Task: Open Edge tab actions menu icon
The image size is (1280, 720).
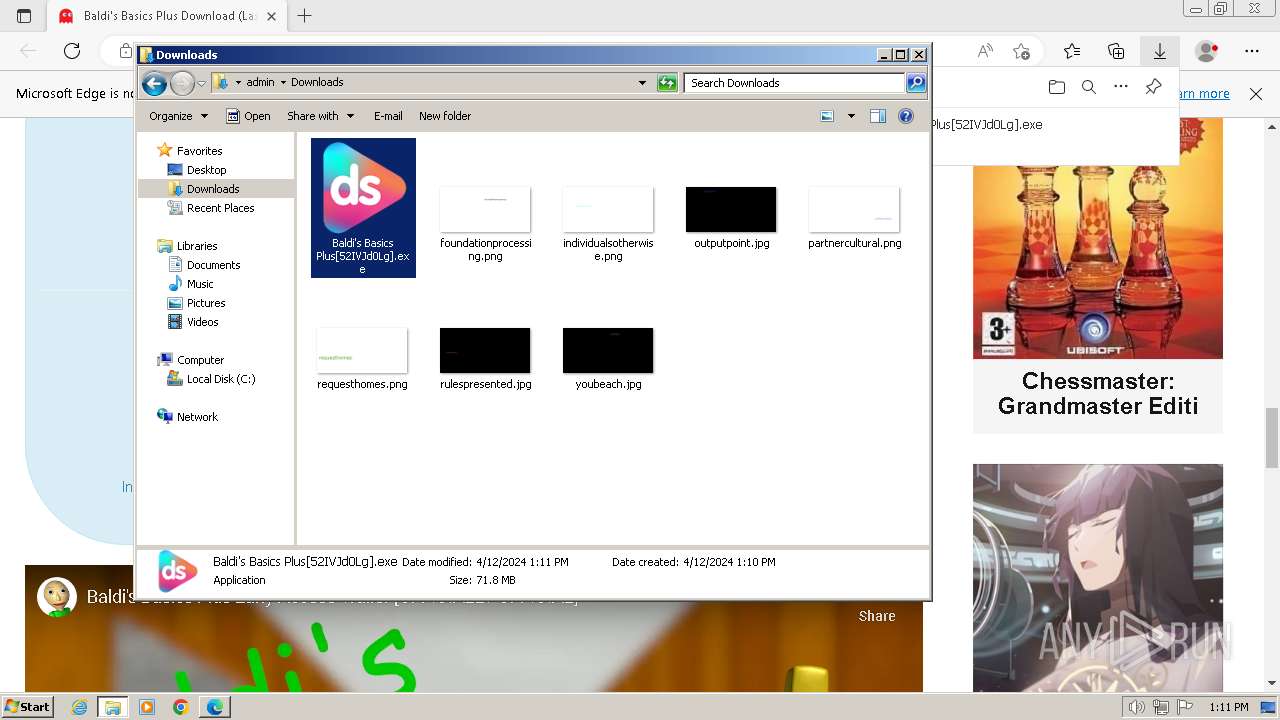Action: [x=24, y=16]
